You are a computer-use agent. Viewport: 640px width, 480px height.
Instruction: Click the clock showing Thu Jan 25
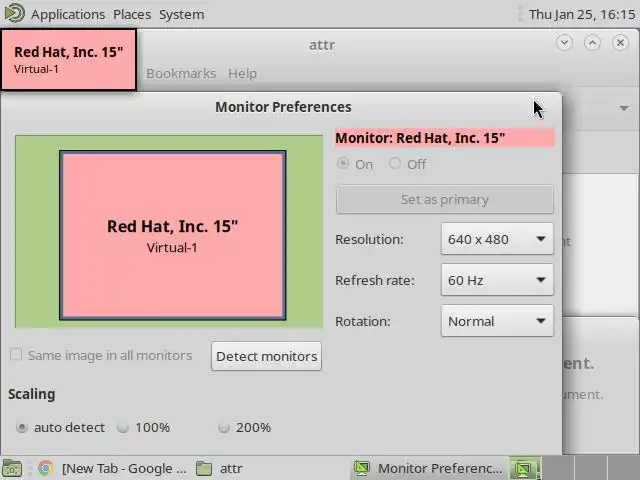pos(582,14)
